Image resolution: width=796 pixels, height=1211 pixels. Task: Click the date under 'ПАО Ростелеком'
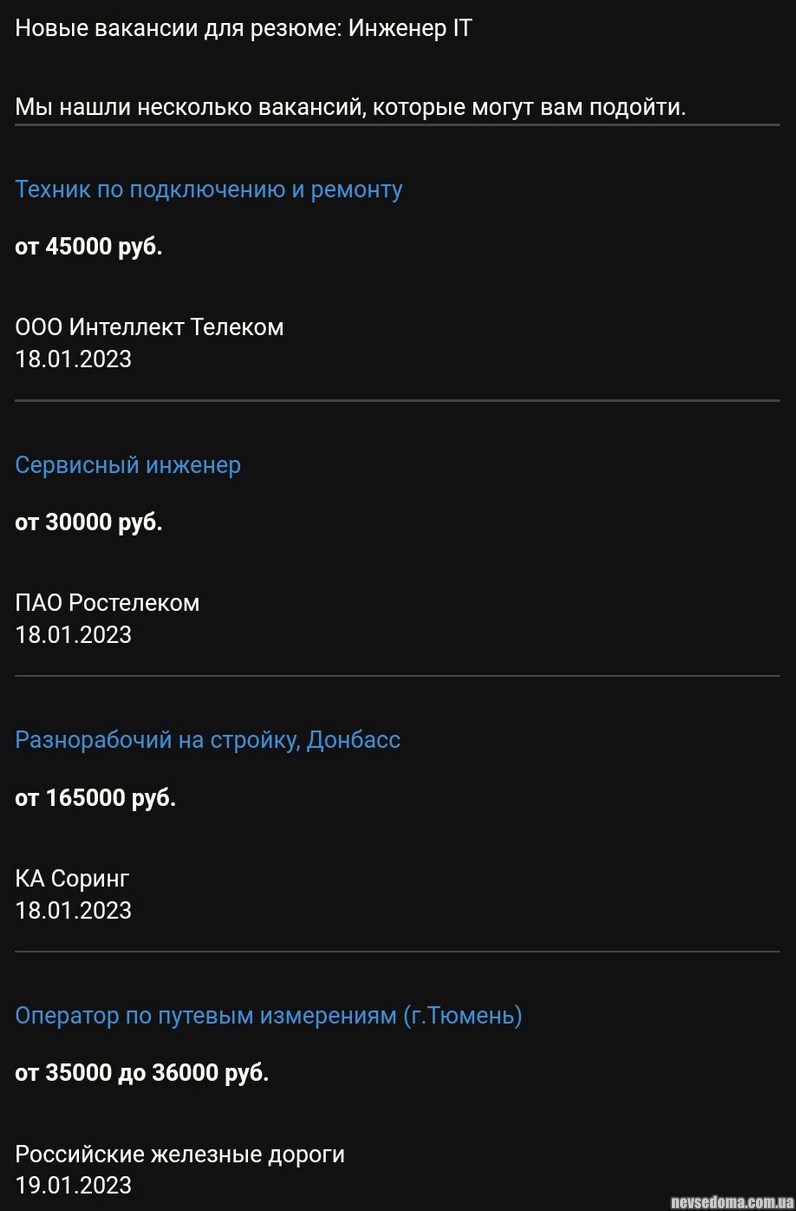coord(73,635)
